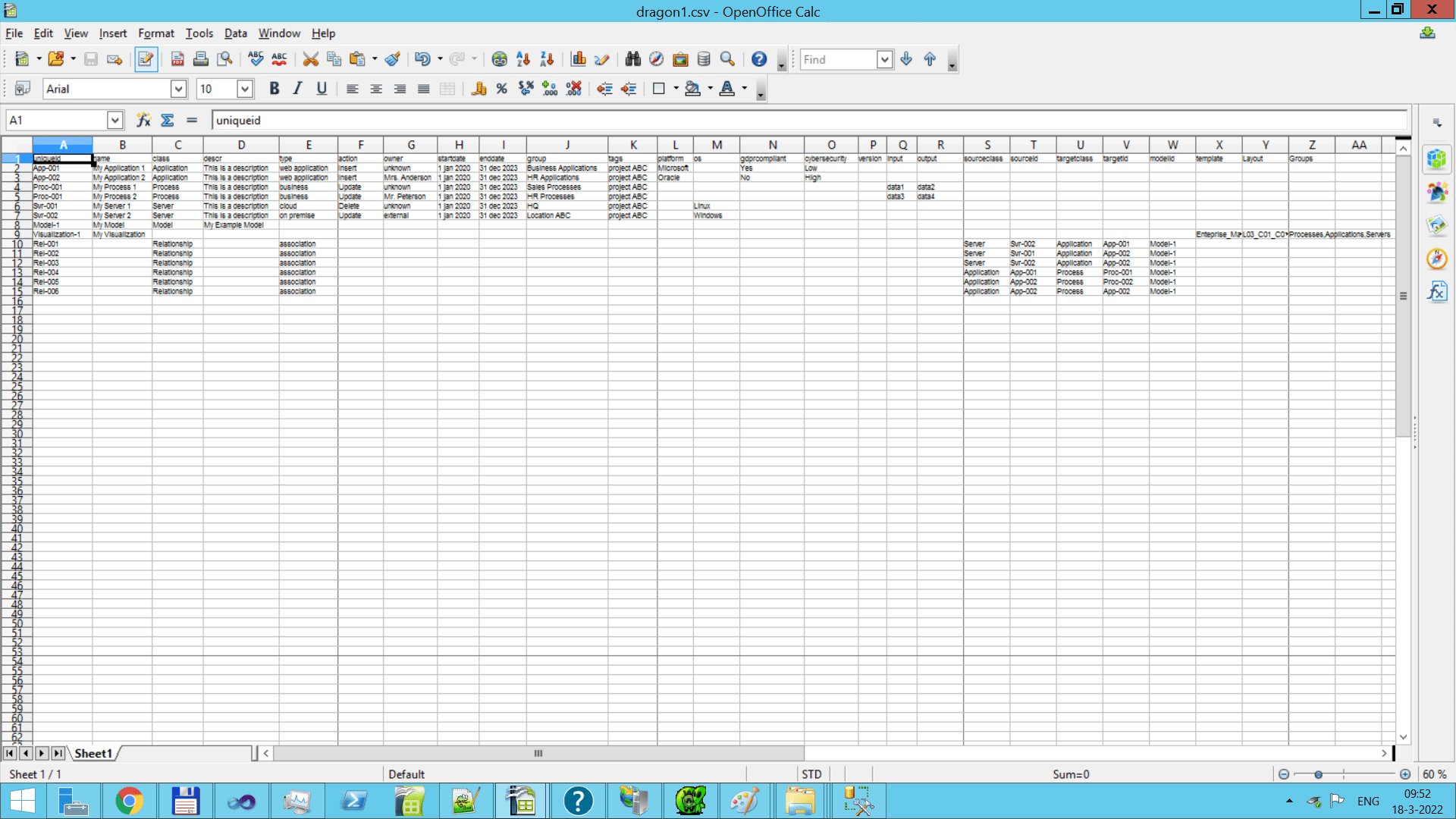Toggle Bold formatting
Screen dimensions: 1456x819
coord(274,89)
